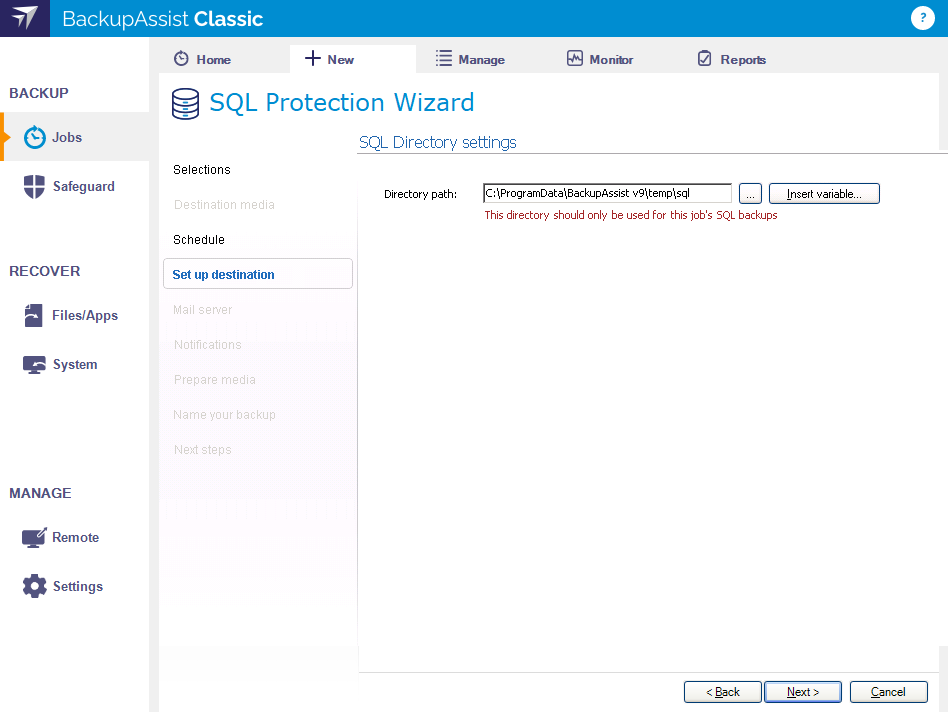Click the Monitor activity icon

coord(574,59)
